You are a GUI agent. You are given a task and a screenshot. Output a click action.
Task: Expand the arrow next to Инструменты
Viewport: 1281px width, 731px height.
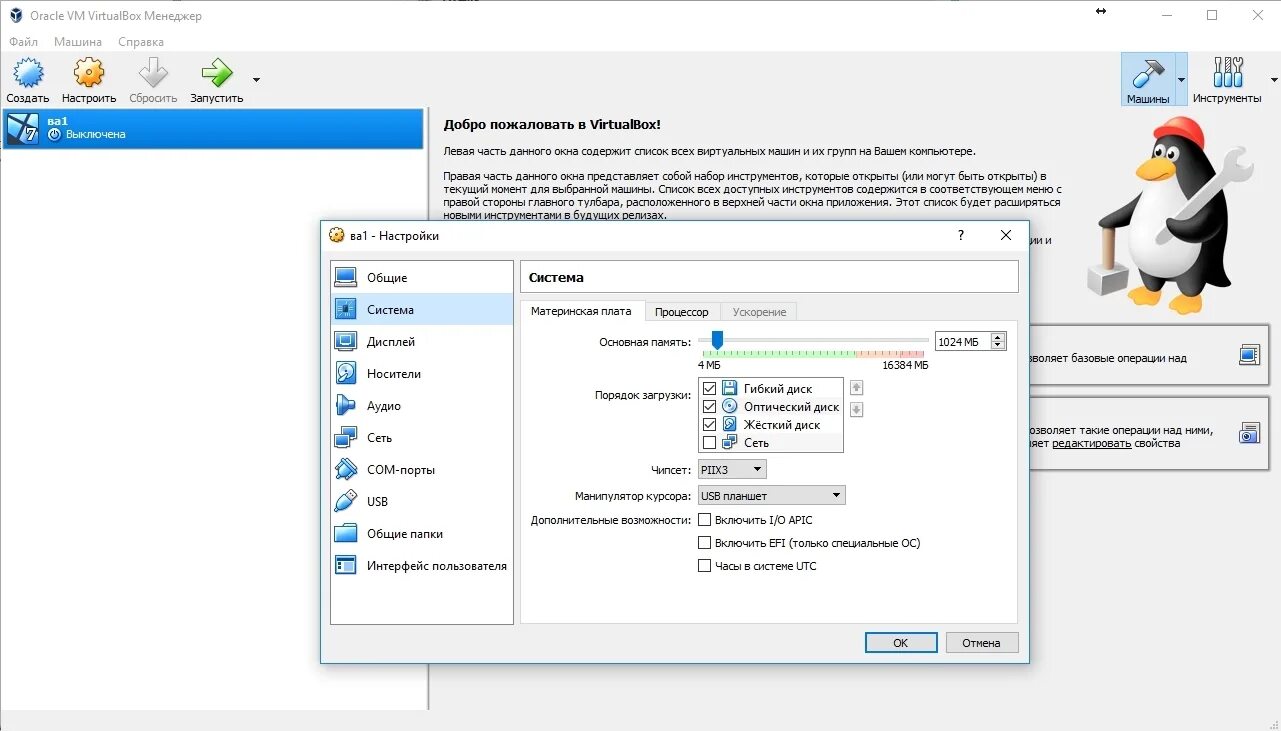pos(1273,80)
